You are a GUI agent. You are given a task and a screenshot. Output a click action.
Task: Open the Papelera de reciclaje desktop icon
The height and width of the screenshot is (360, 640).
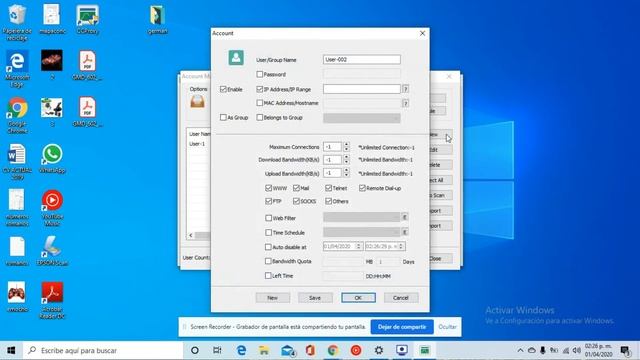pos(17,22)
